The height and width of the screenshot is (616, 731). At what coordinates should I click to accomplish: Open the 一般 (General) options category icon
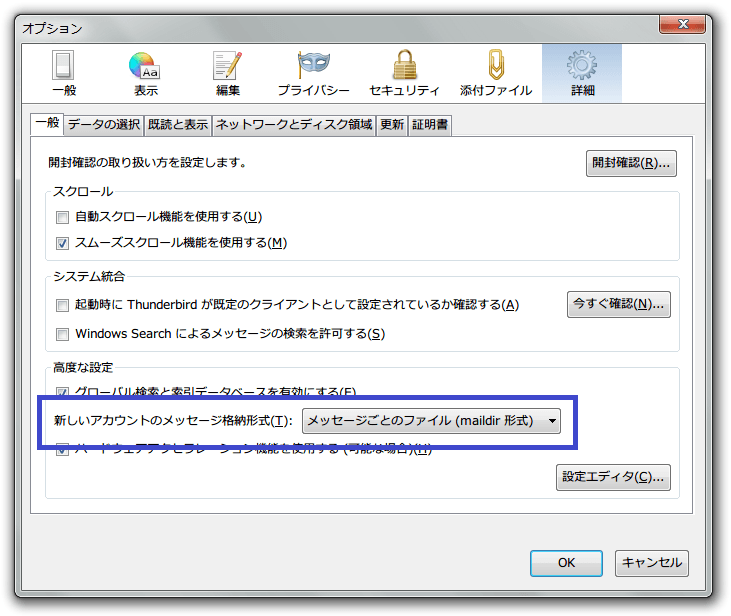[x=62, y=74]
